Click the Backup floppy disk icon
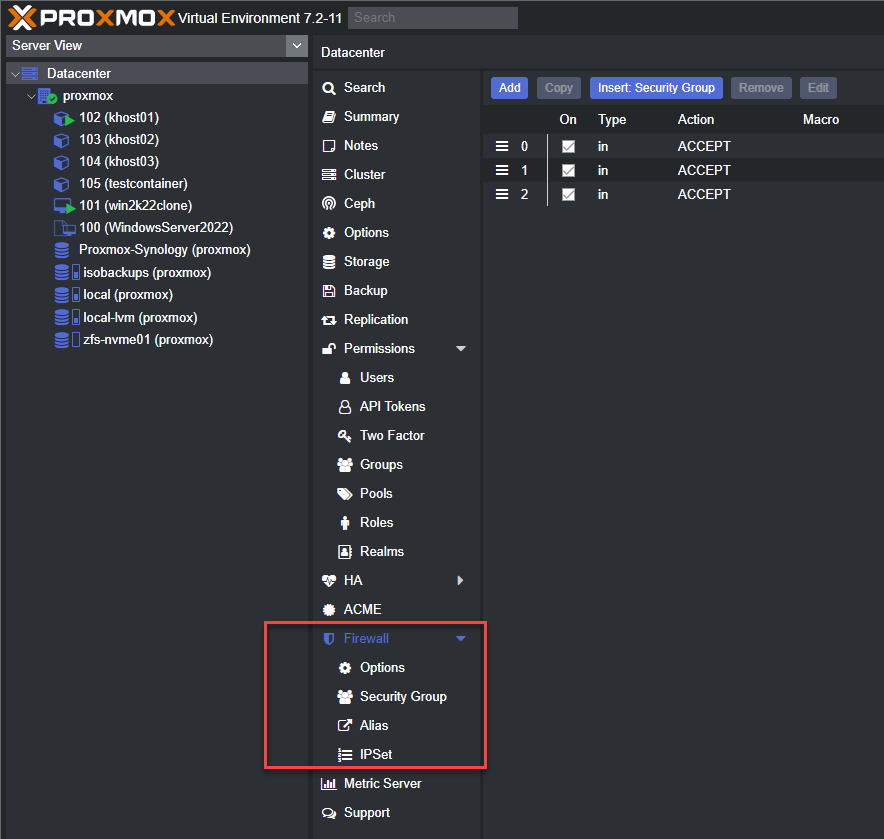Image resolution: width=884 pixels, height=839 pixels. 329,291
